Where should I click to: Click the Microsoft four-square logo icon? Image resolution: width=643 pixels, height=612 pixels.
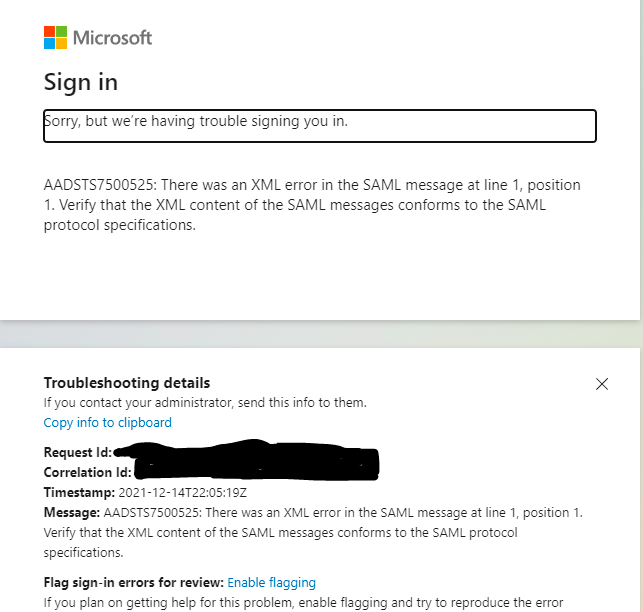(55, 37)
